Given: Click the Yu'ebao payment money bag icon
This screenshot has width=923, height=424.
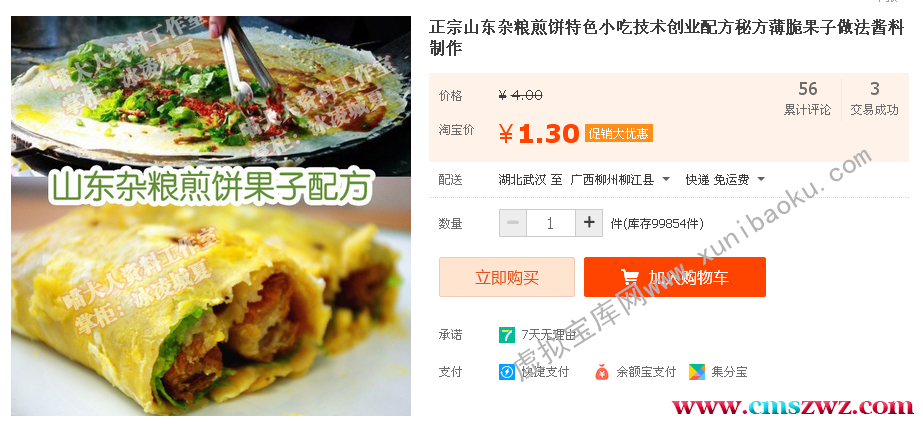Looking at the screenshot, I should tap(602, 372).
